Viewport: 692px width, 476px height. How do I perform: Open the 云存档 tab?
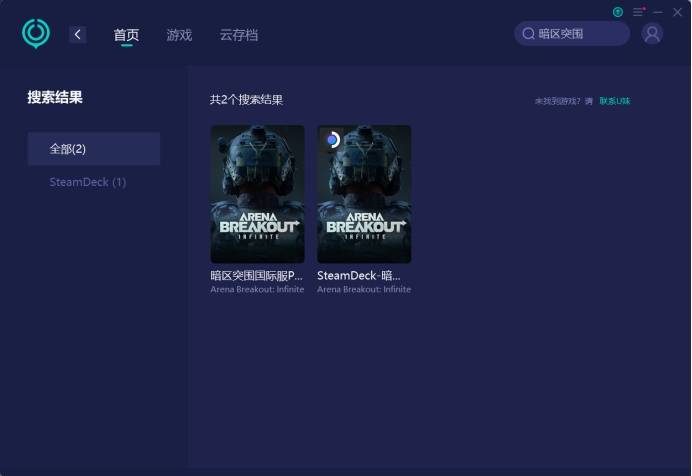click(x=239, y=35)
